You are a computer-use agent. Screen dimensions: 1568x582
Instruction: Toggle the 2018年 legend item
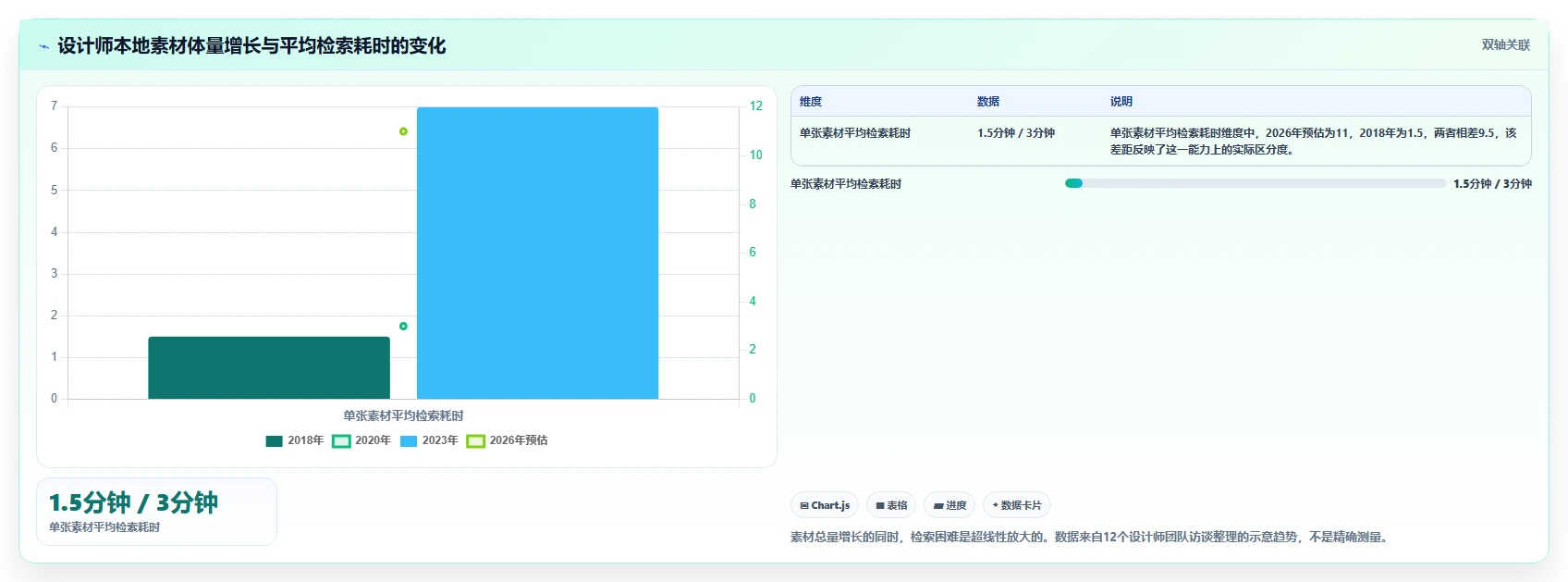294,440
